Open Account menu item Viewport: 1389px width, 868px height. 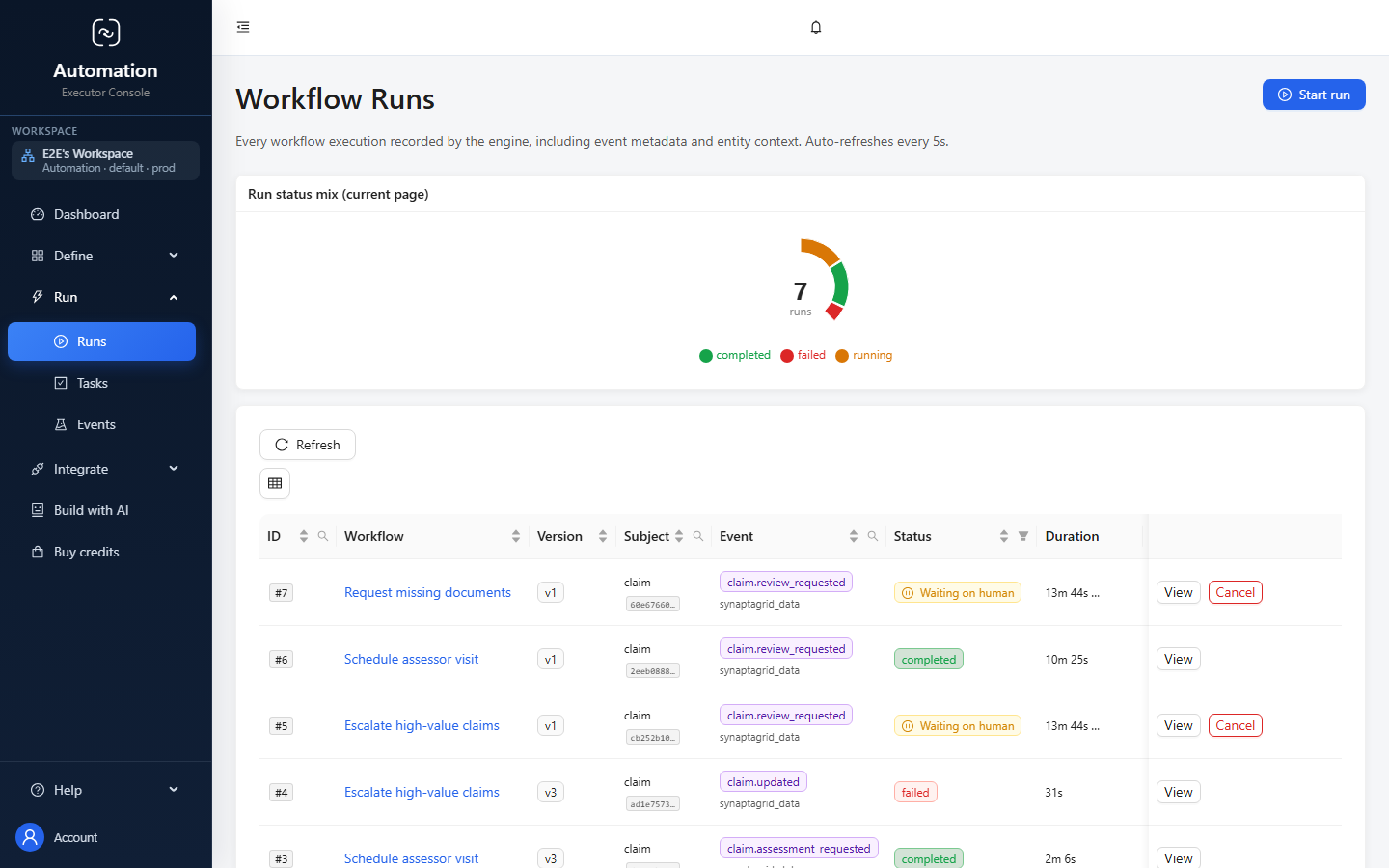tap(75, 837)
